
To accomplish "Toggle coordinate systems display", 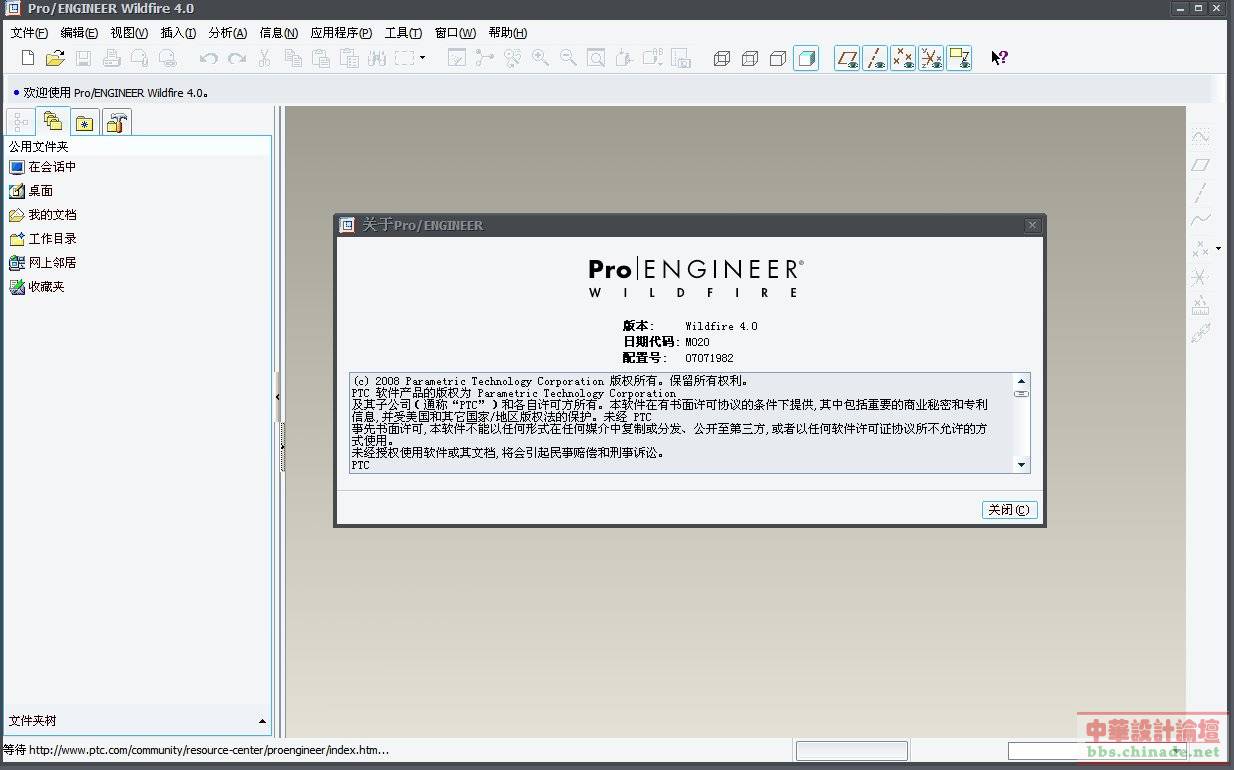I will pyautogui.click(x=931, y=58).
